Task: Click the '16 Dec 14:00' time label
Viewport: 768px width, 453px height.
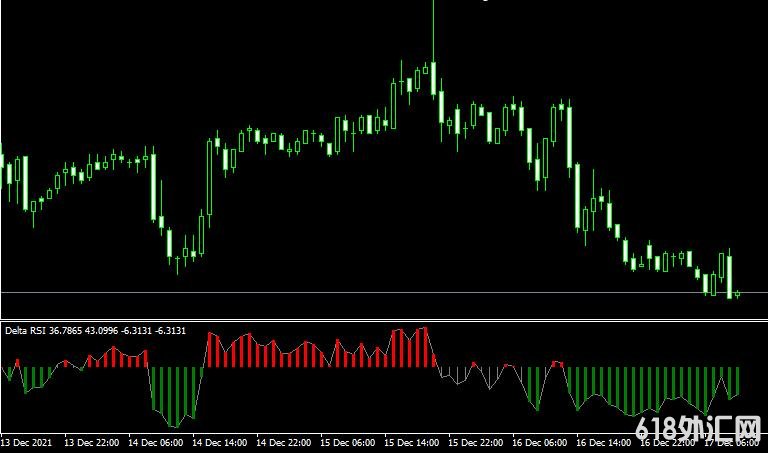Action: coord(603,443)
